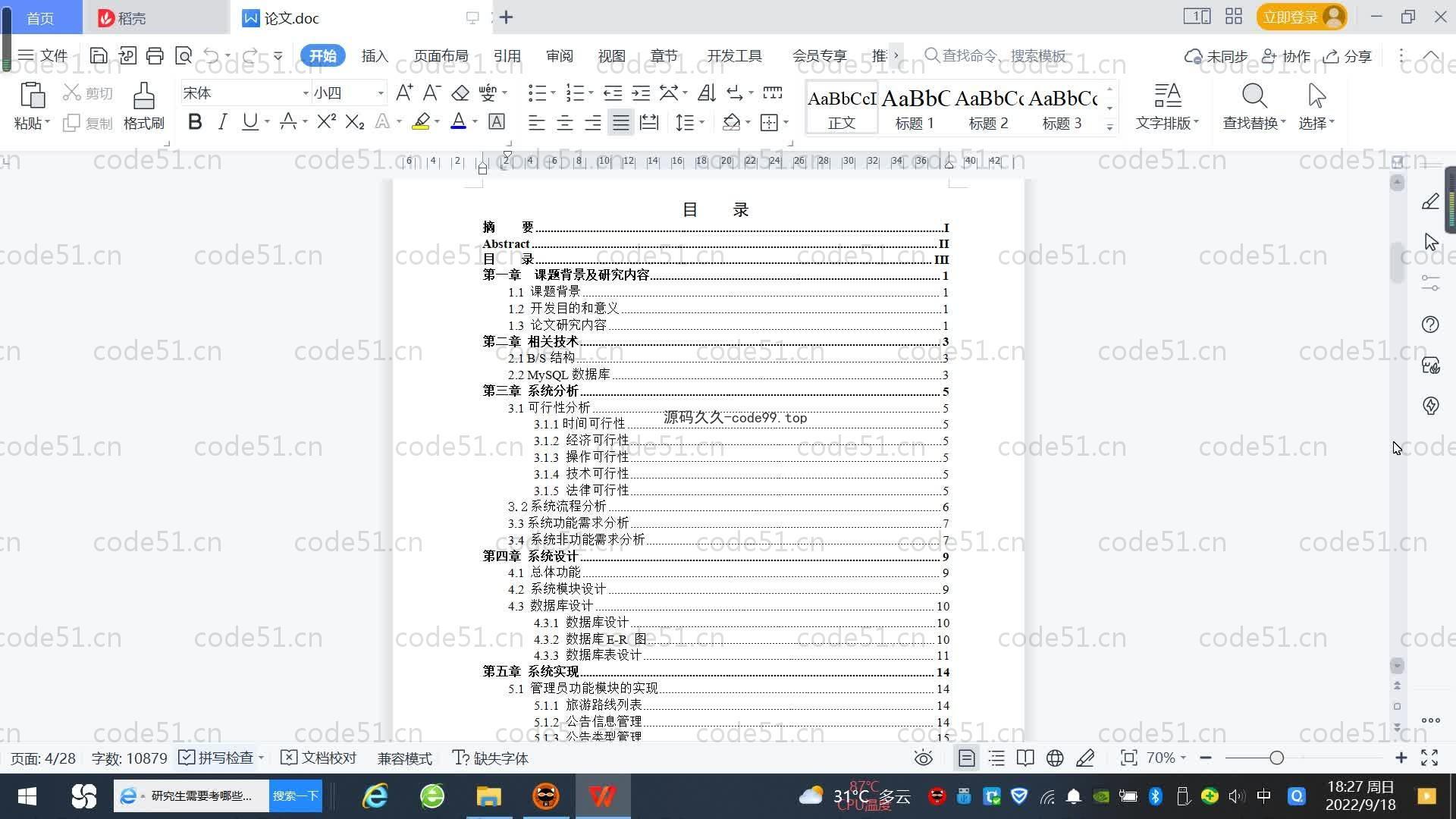Toggle eye protection mode in status bar

[923, 758]
